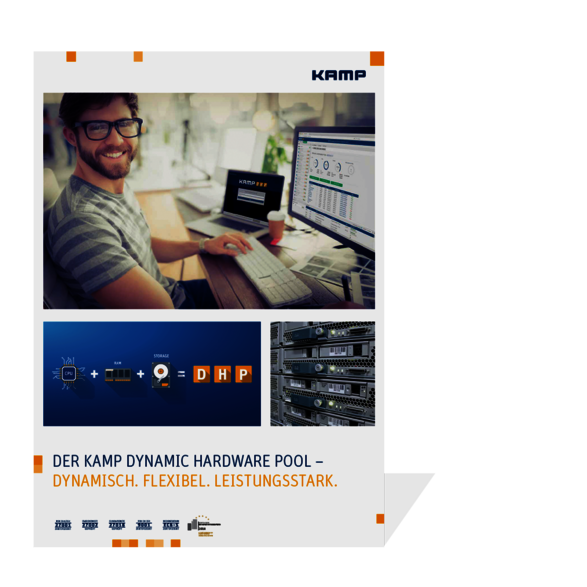
Task: Click the blue CPU plus RAM equation banner
Action: click(152, 373)
